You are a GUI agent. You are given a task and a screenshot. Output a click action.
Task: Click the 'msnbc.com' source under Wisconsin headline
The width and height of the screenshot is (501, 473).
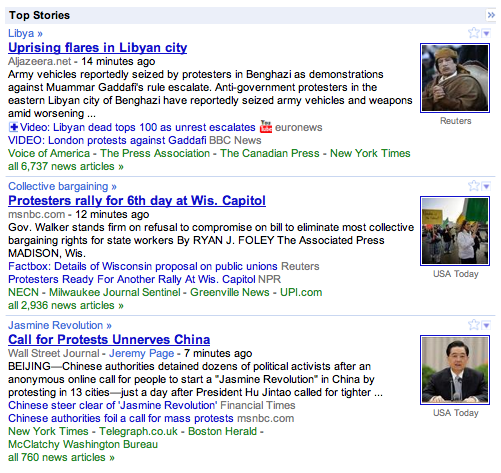pyautogui.click(x=37, y=214)
